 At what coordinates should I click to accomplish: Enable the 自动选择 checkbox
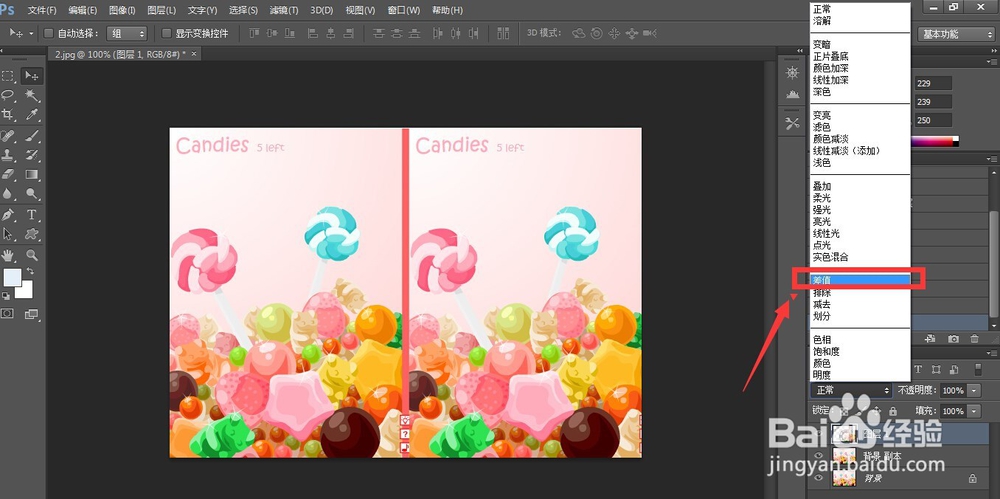[48, 33]
